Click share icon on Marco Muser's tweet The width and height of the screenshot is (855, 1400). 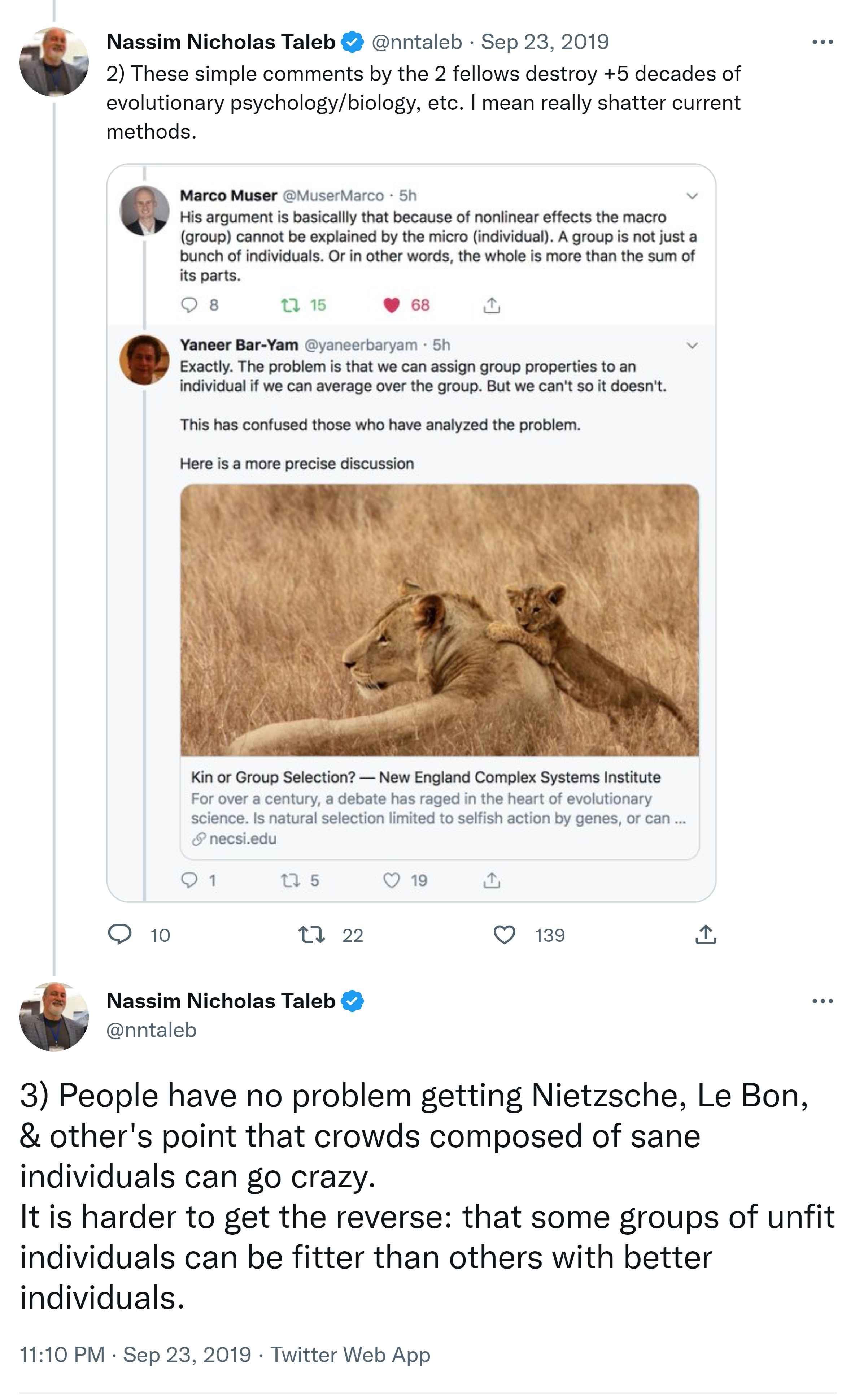tap(492, 306)
